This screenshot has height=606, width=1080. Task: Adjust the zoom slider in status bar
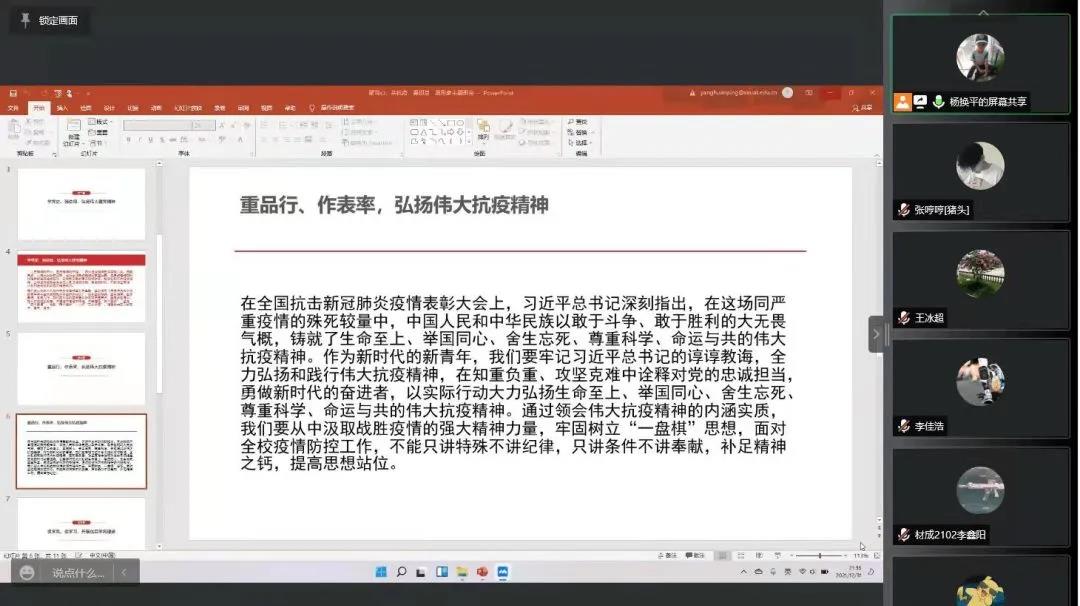(820, 555)
